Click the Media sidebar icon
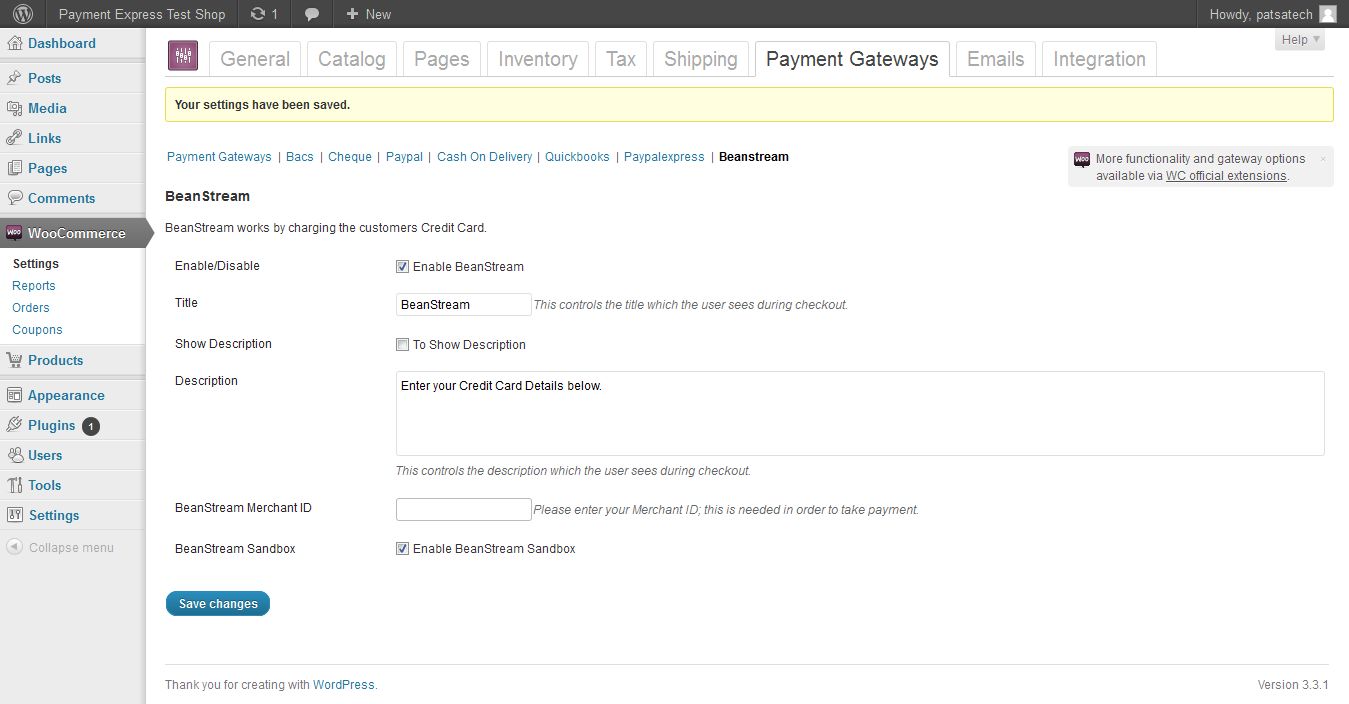1349x704 pixels. point(14,108)
